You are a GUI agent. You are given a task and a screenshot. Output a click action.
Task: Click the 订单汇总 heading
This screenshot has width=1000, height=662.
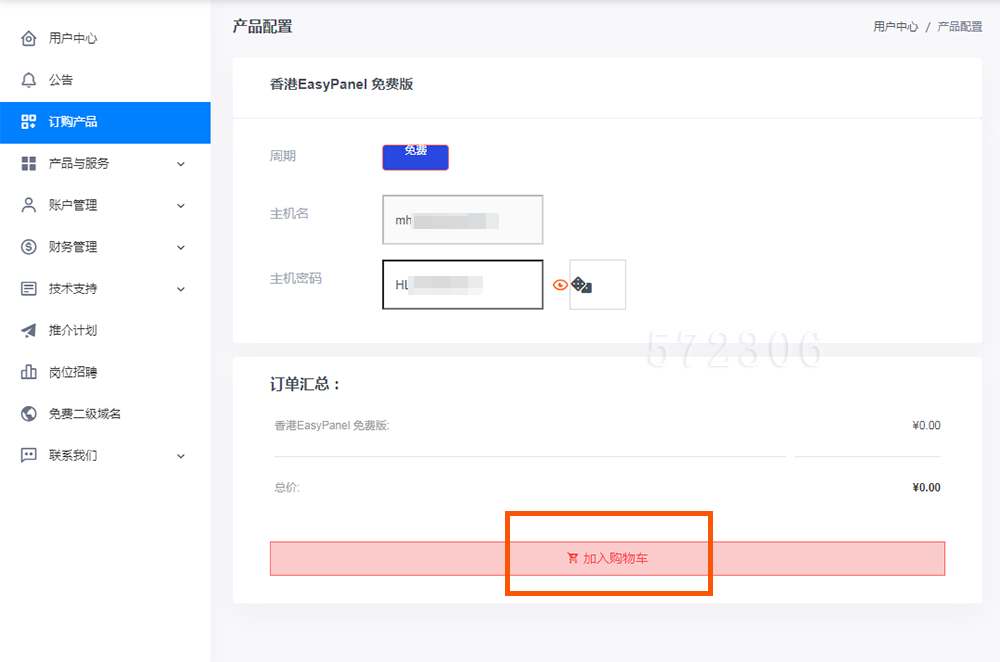pyautogui.click(x=305, y=384)
